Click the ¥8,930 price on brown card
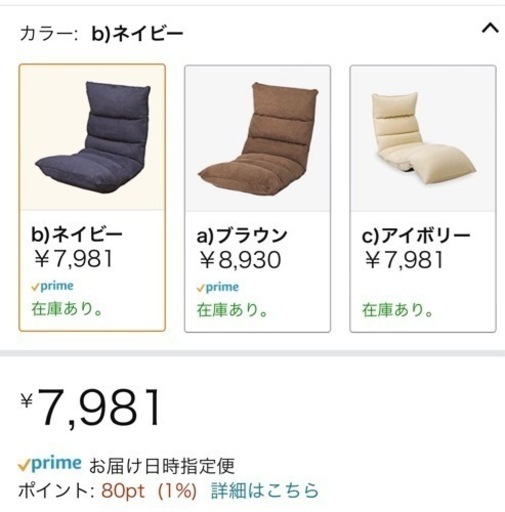This screenshot has width=505, height=512. point(240,260)
